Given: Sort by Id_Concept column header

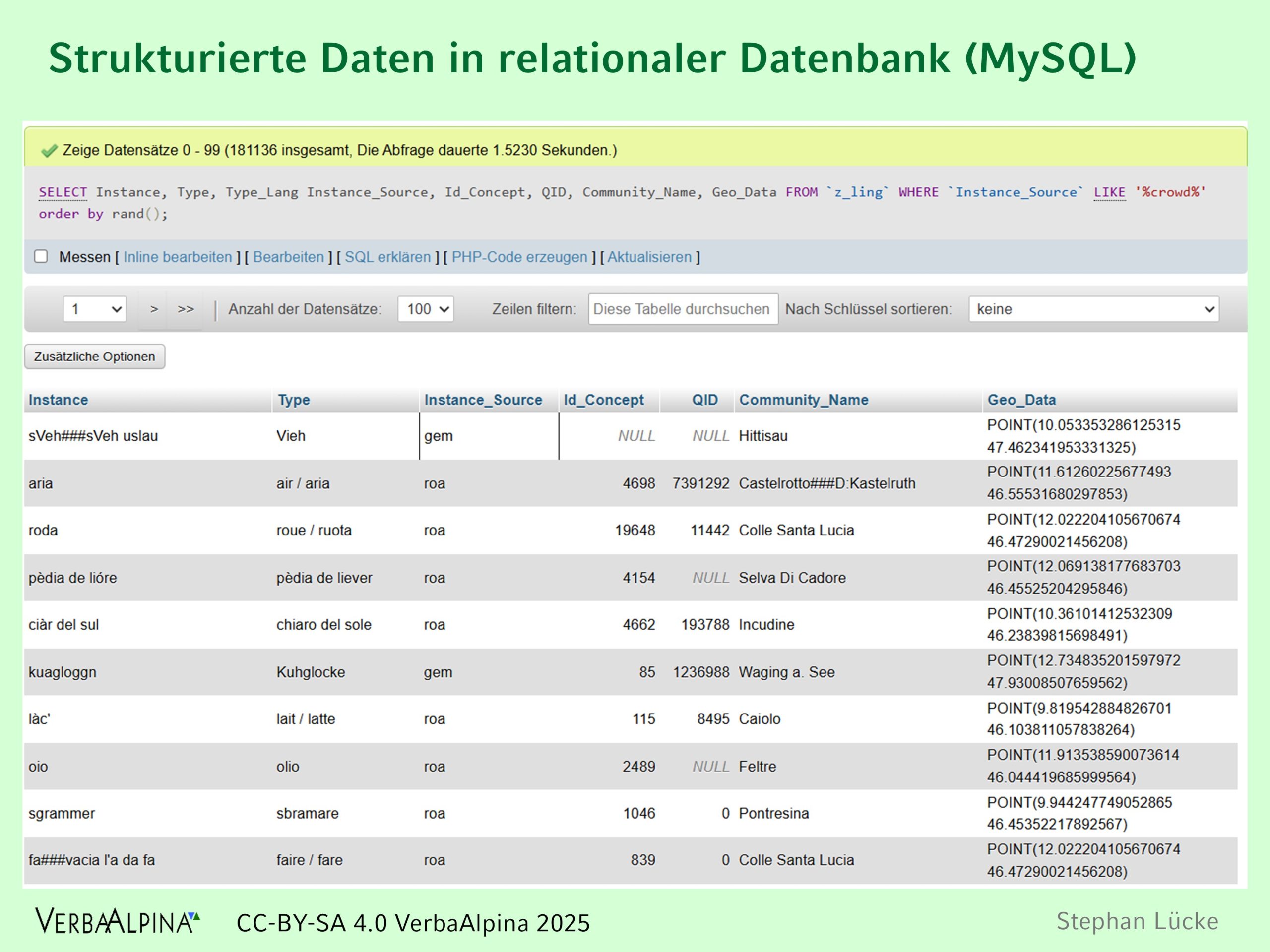Looking at the screenshot, I should click(603, 400).
